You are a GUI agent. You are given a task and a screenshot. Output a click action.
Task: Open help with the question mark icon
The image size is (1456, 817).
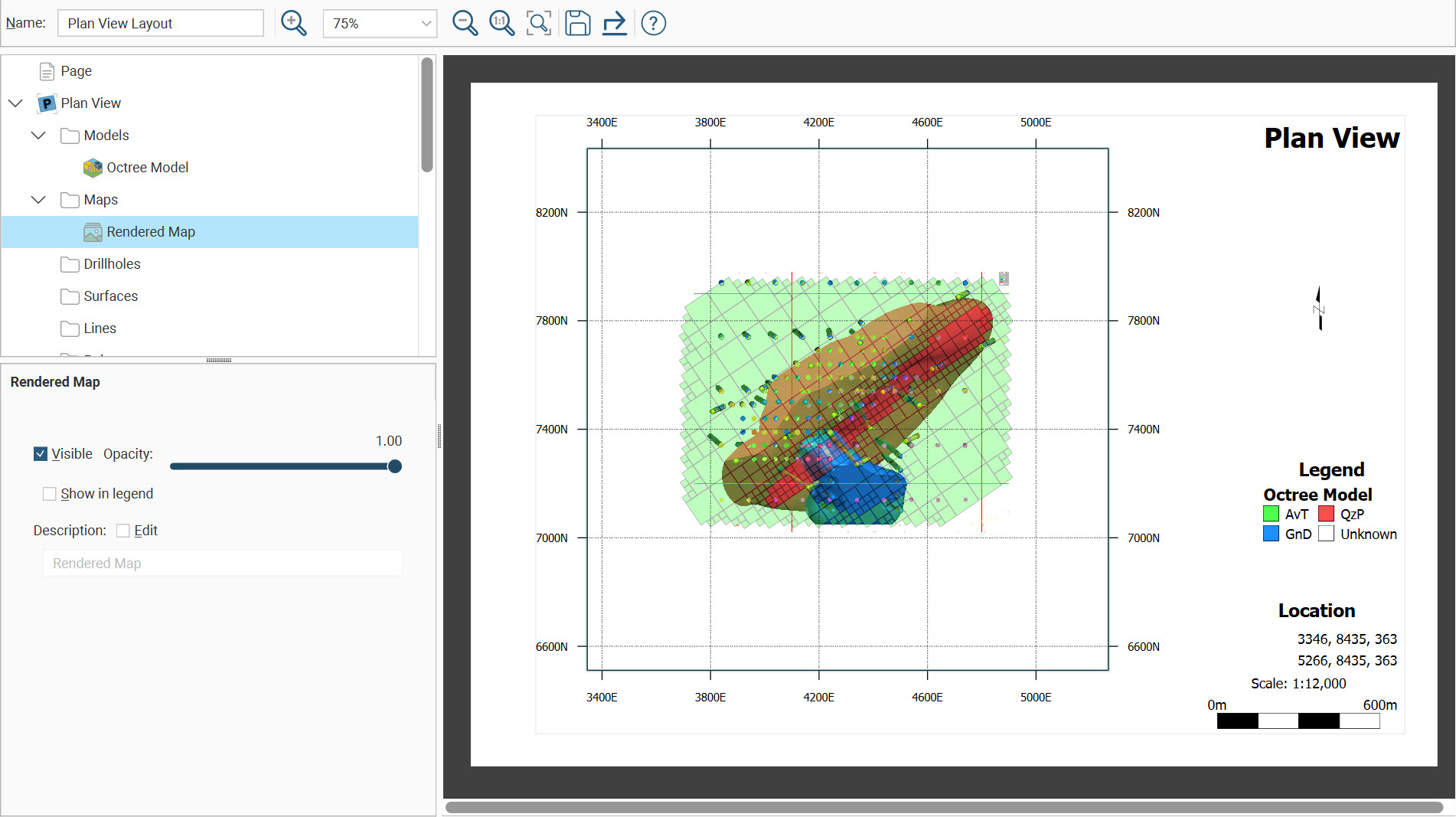(653, 23)
